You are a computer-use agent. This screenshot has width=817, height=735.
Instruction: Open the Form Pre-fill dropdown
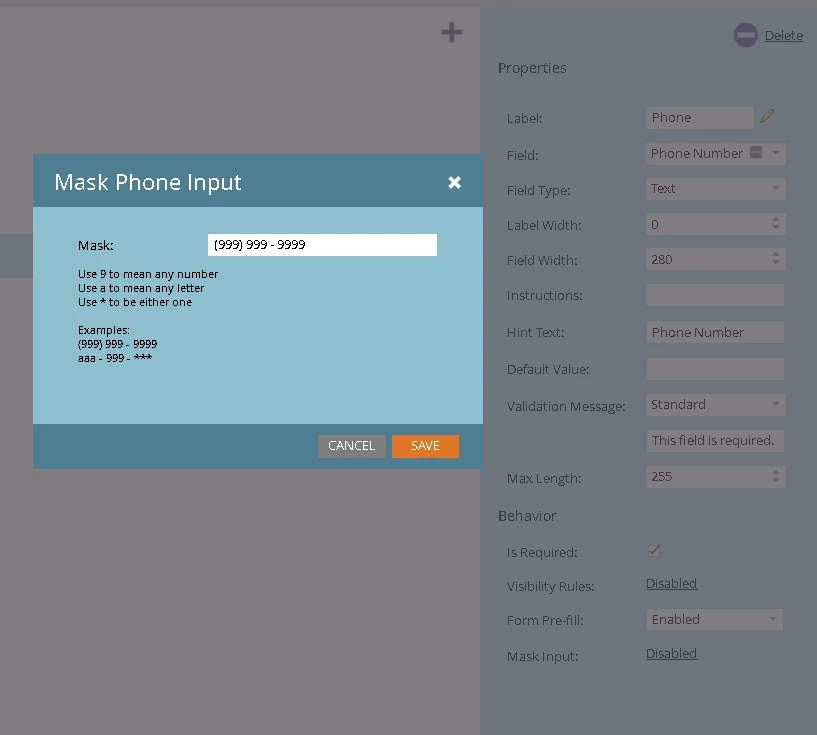pos(715,619)
